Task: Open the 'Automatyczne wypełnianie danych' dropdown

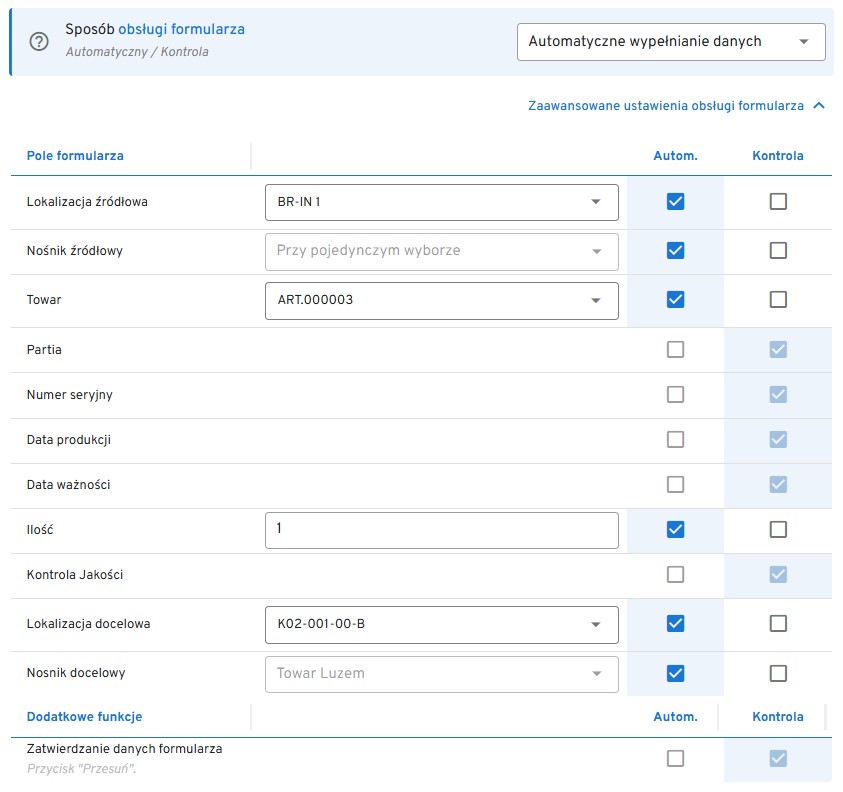Action: coord(670,42)
